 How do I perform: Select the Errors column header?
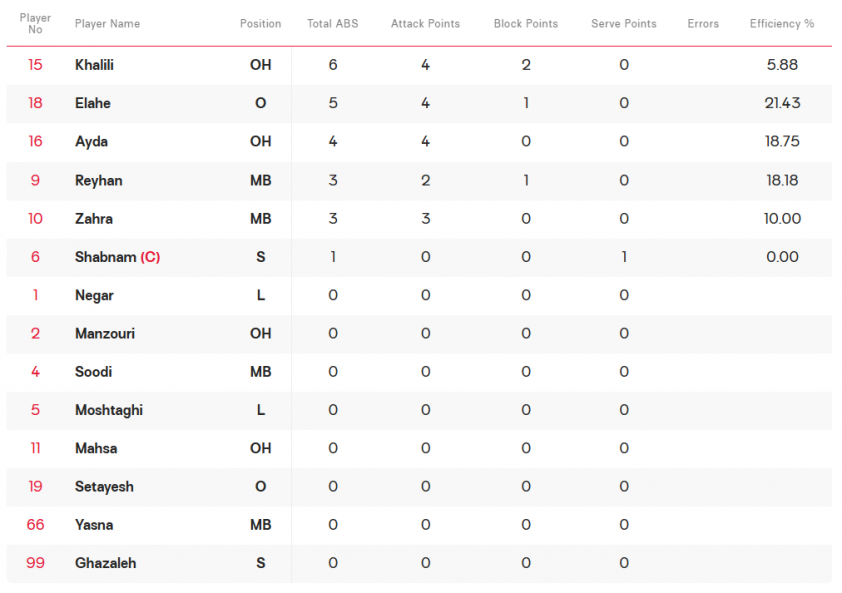pos(703,24)
